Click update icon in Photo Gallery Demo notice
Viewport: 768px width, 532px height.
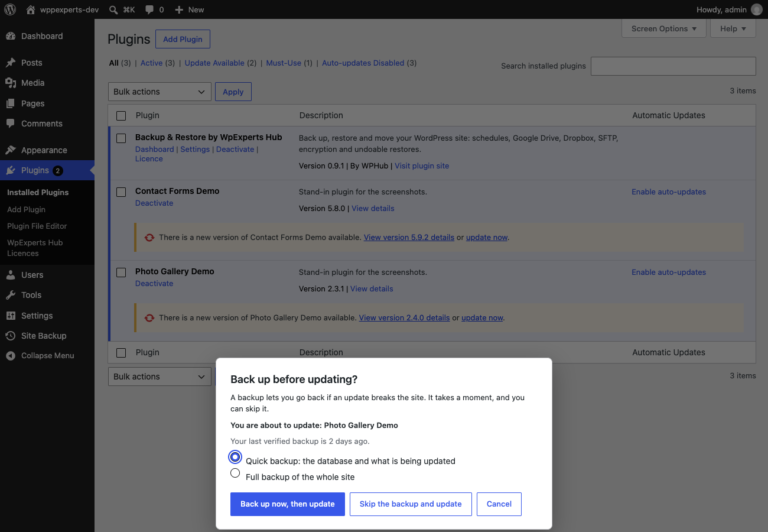point(149,318)
